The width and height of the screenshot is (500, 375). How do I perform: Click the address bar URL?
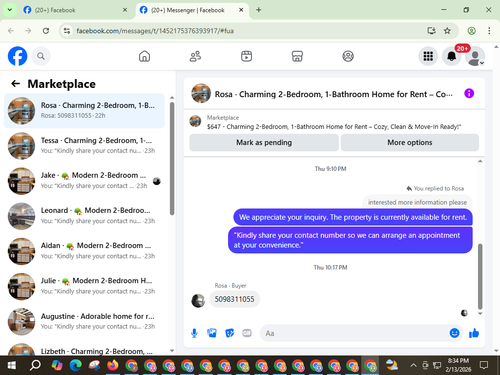point(155,31)
